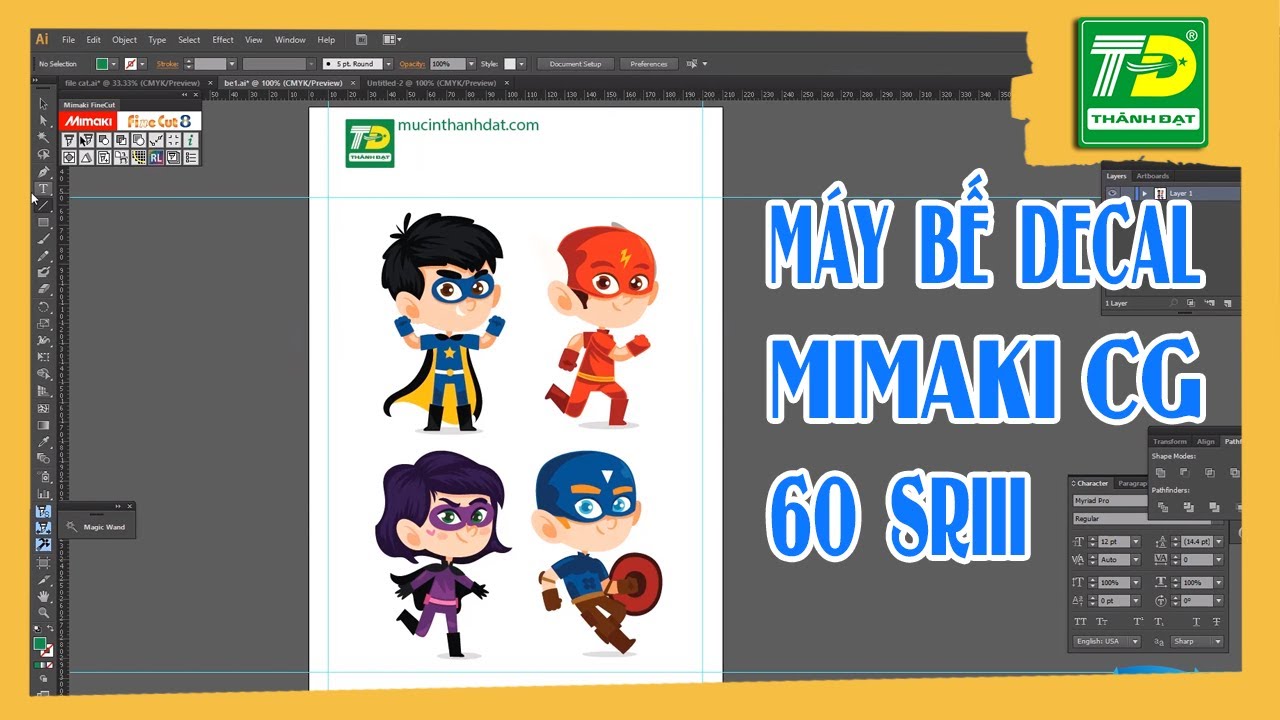Click the FineCut info 'i' icon
Viewport: 1280px width, 720px height.
(x=190, y=140)
